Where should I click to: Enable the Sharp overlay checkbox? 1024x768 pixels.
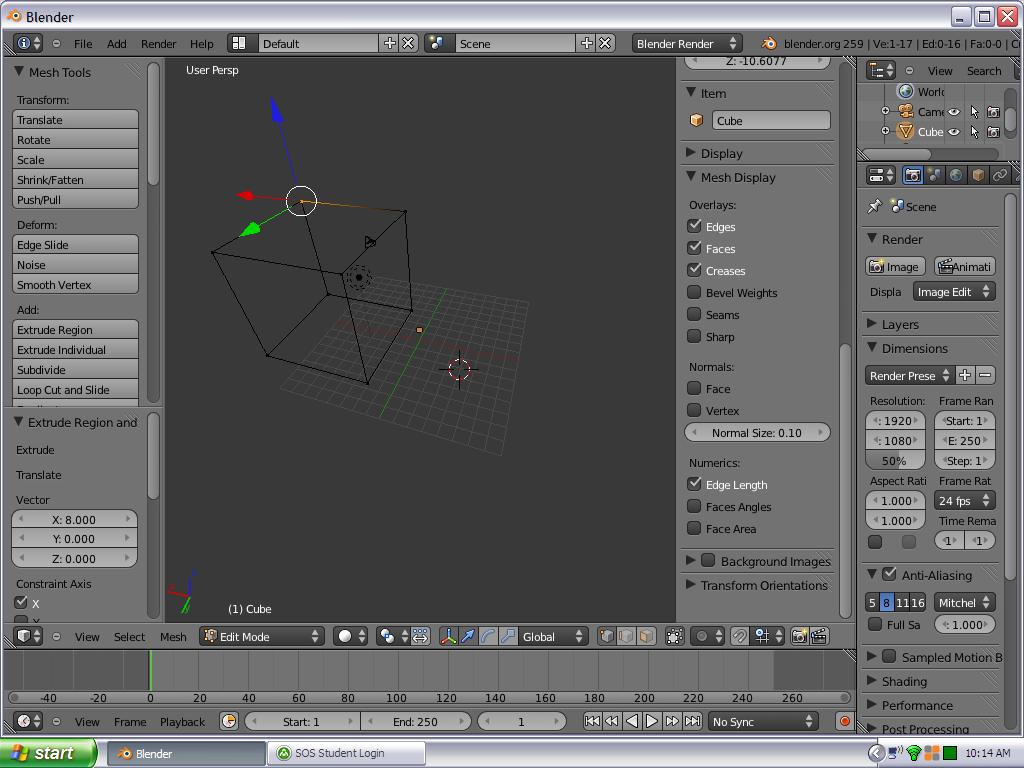(695, 336)
